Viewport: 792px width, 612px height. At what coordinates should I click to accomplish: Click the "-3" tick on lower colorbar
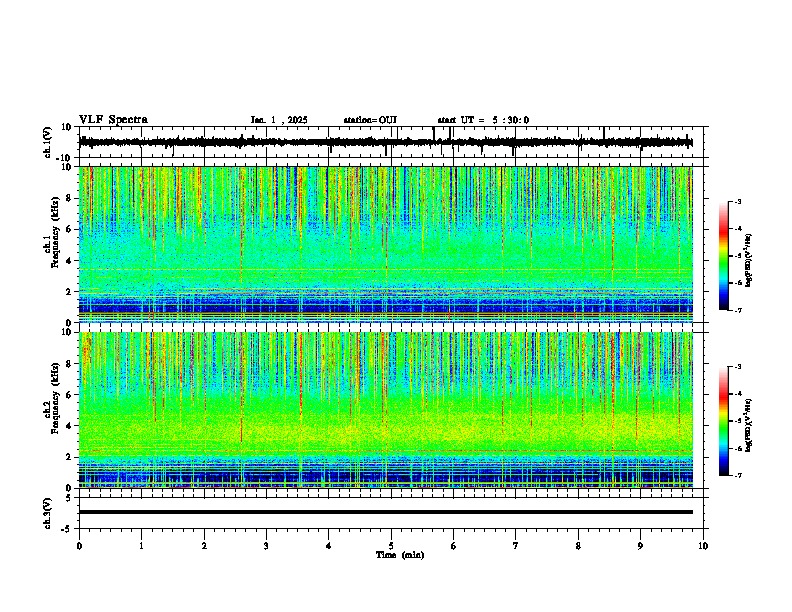point(737,367)
